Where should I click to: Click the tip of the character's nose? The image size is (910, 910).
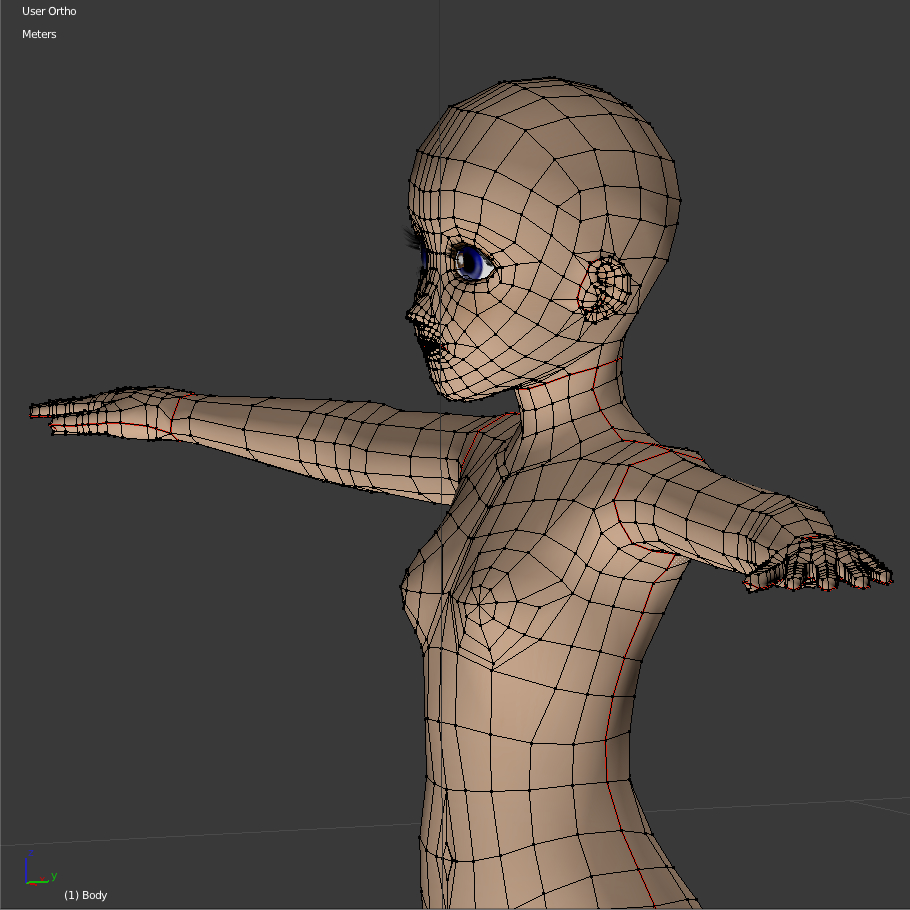click(x=410, y=317)
